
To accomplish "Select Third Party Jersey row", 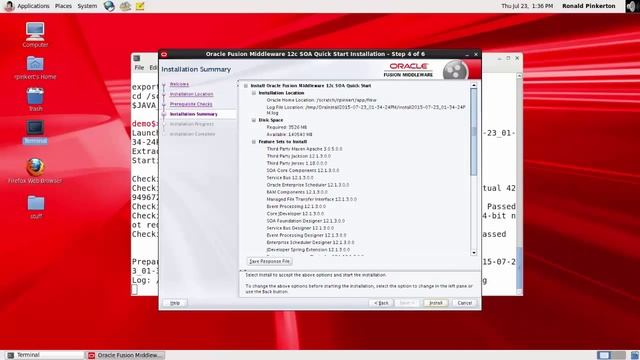I will pyautogui.click(x=297, y=163).
